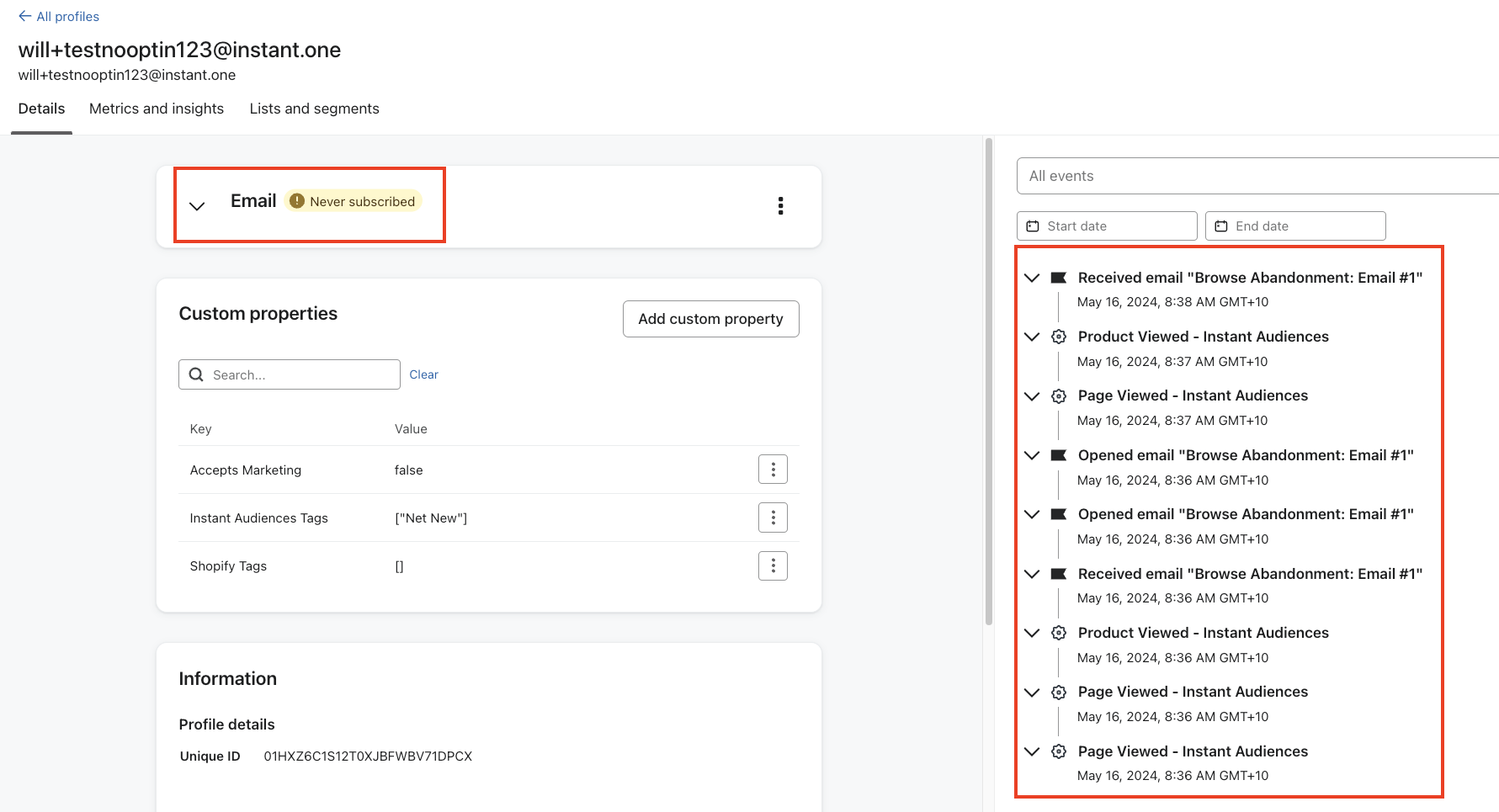Viewport: 1499px width, 812px height.
Task: Focus the custom properties search field
Action: [290, 374]
